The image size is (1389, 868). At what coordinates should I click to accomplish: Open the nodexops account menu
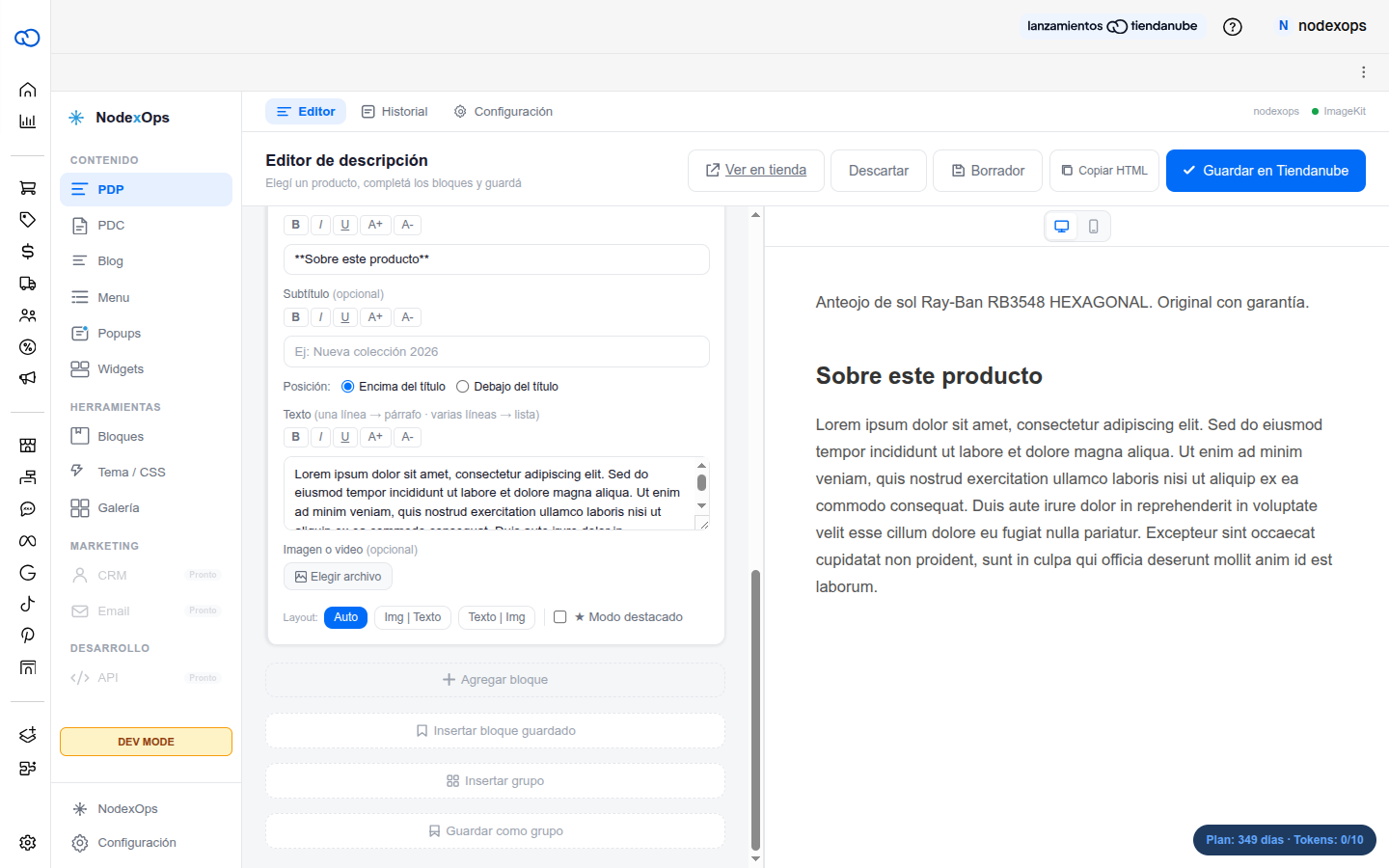pos(1321,26)
